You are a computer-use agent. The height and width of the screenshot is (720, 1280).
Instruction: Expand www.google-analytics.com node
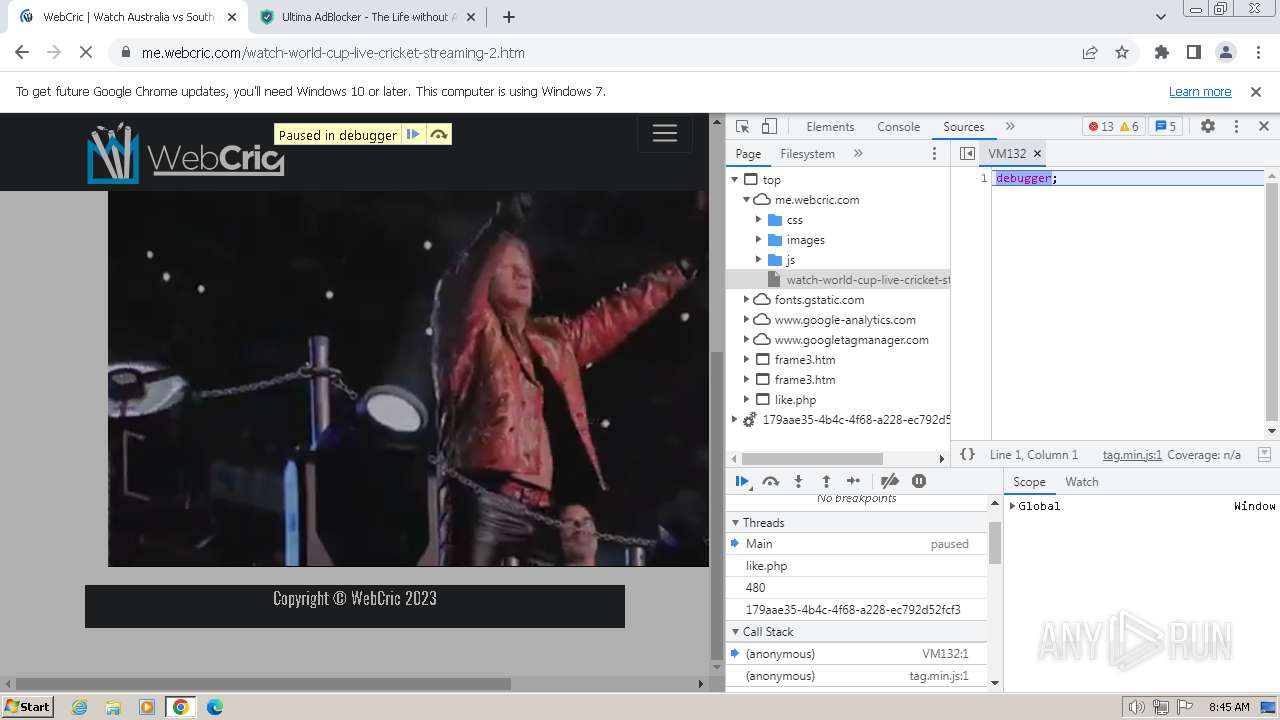[x=747, y=320]
